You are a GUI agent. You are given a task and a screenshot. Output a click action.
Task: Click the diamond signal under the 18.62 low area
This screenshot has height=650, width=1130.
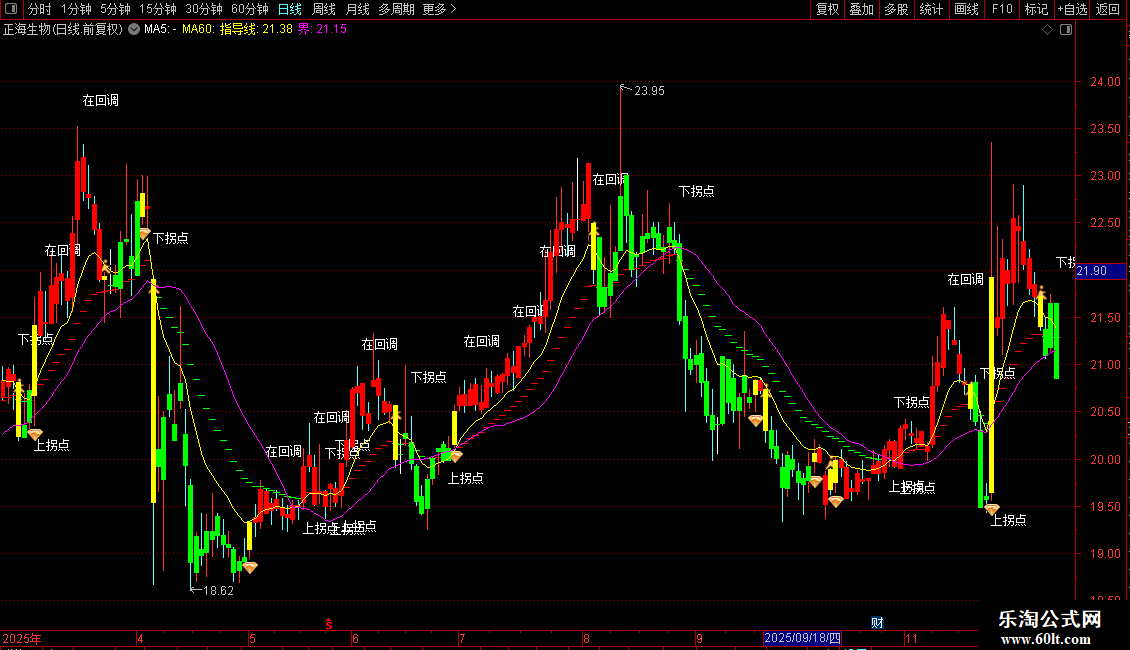click(249, 568)
